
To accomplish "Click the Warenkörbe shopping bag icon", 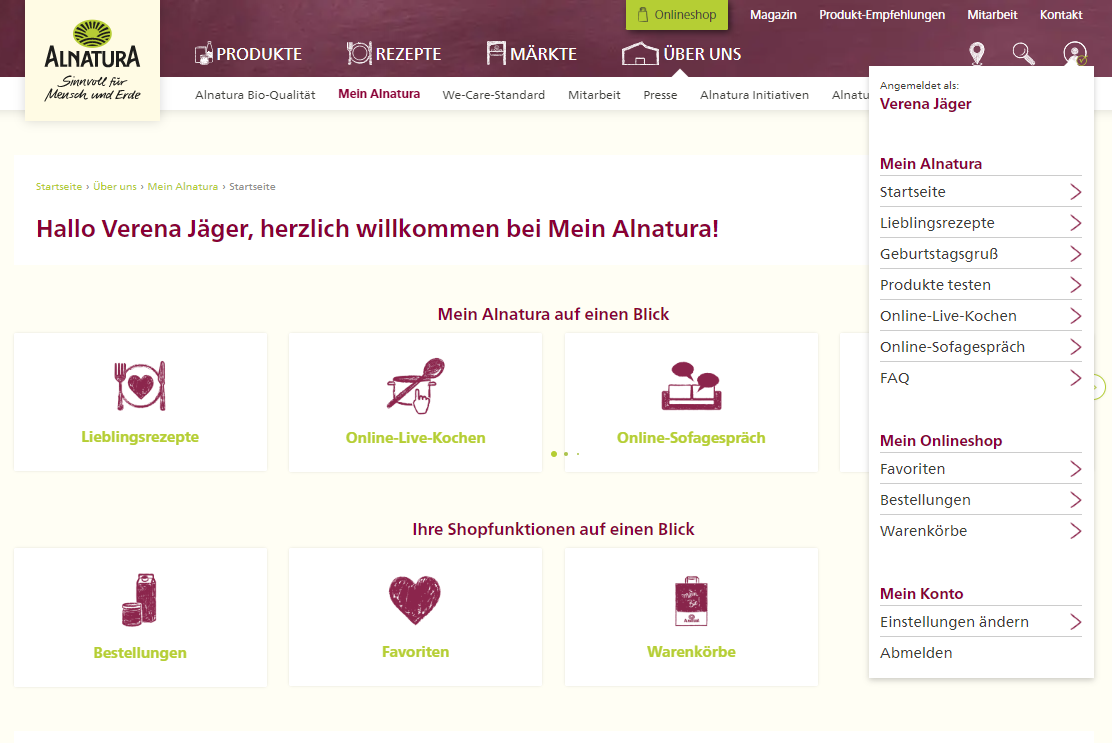I will coord(691,600).
